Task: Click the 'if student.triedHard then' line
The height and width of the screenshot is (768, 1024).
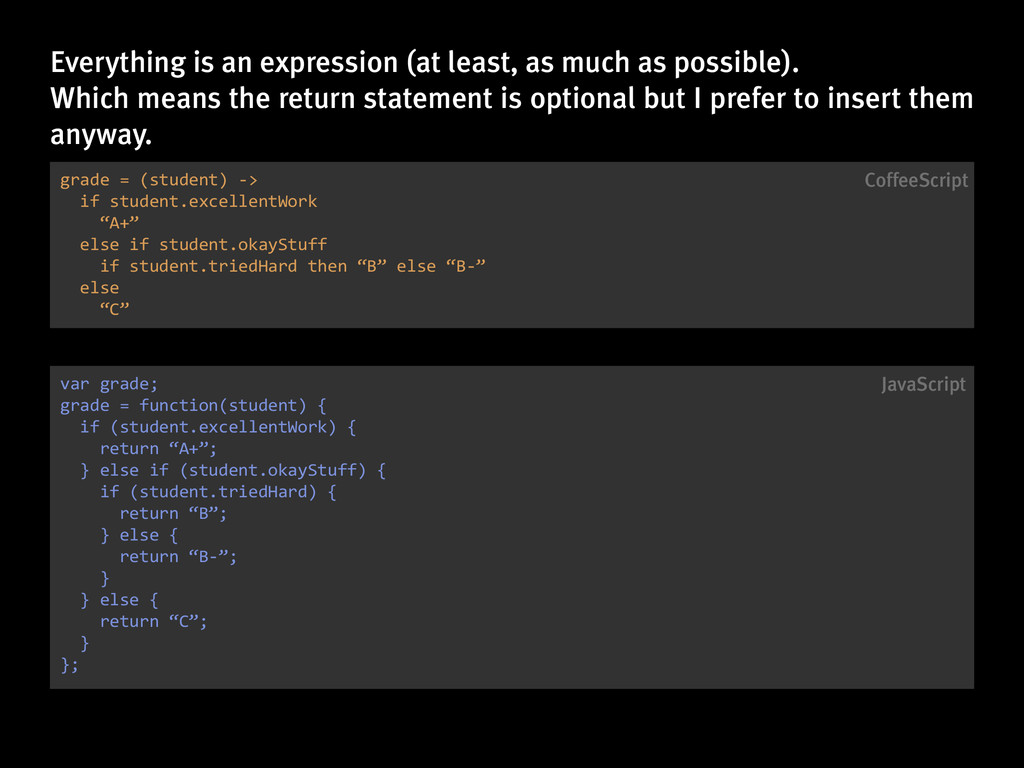Action: (x=293, y=266)
